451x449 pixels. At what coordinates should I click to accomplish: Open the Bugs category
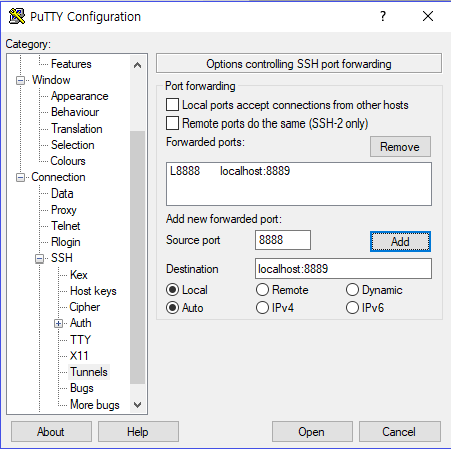pos(82,388)
